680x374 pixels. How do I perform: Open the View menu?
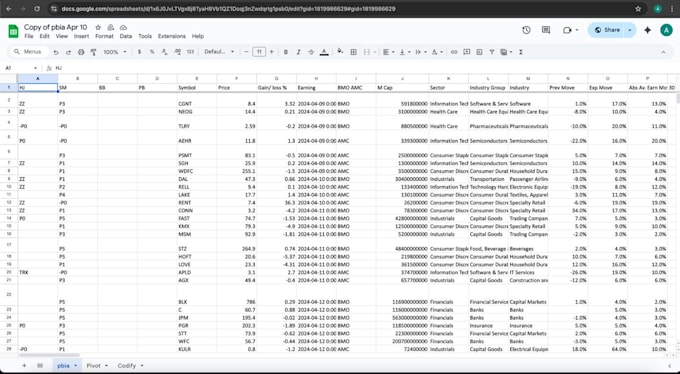click(x=62, y=36)
